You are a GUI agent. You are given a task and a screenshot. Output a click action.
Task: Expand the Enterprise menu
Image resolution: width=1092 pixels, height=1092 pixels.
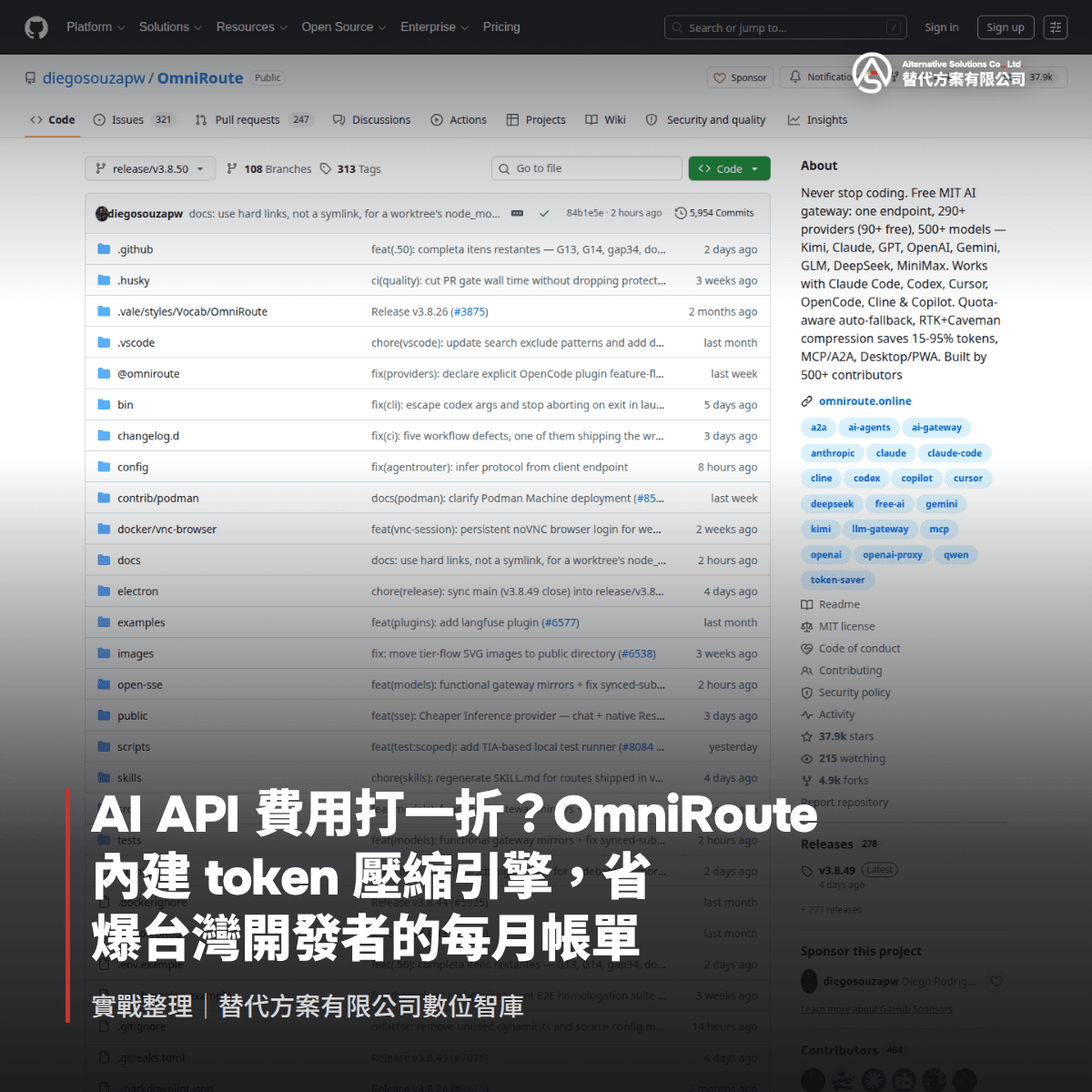pos(435,27)
